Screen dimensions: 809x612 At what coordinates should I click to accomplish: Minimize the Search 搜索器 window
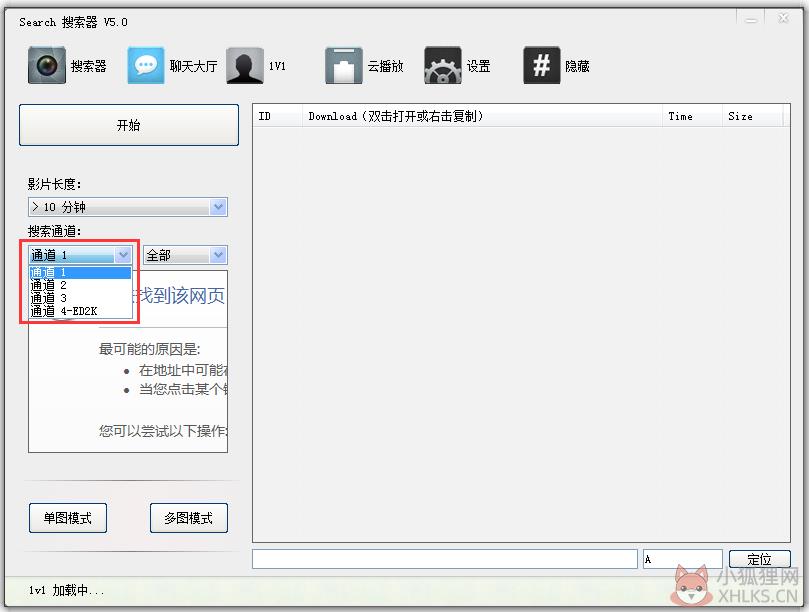click(751, 20)
